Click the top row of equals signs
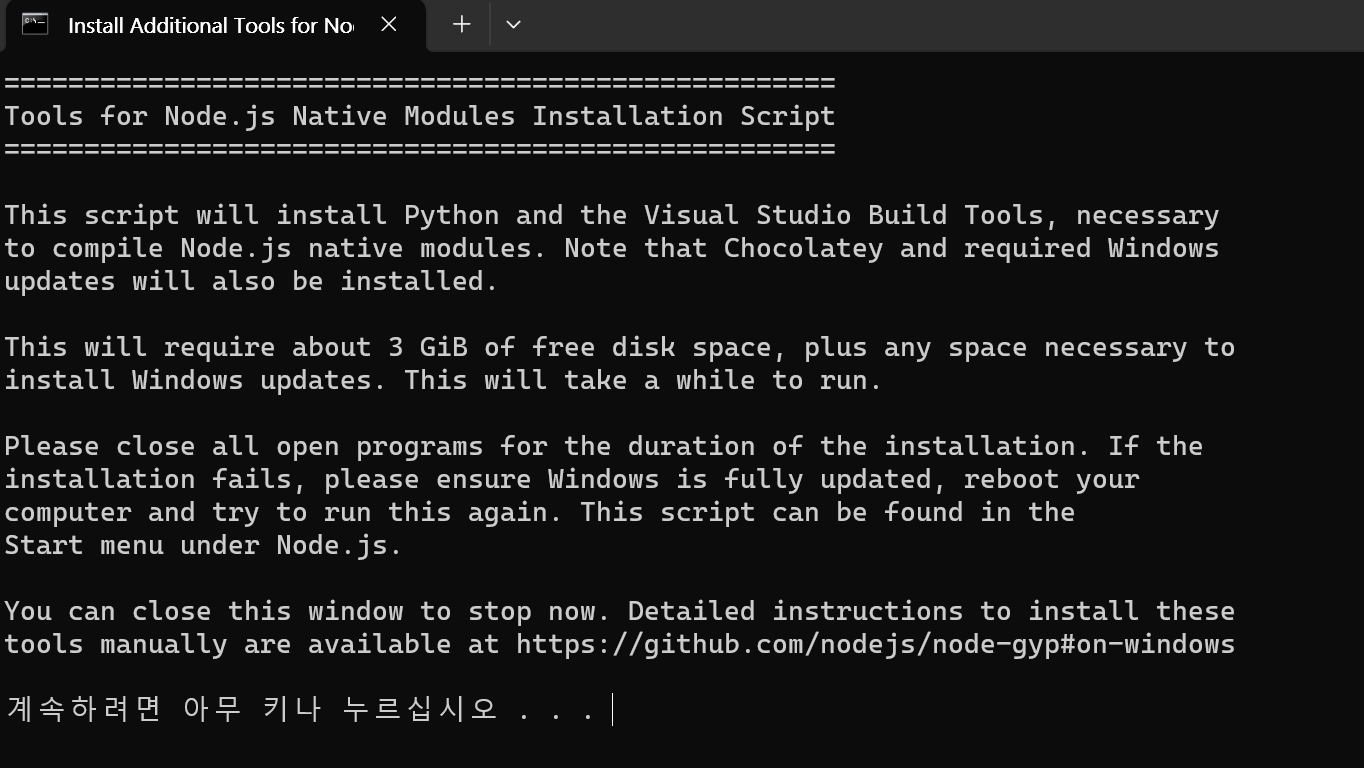1364x768 pixels. [420, 83]
